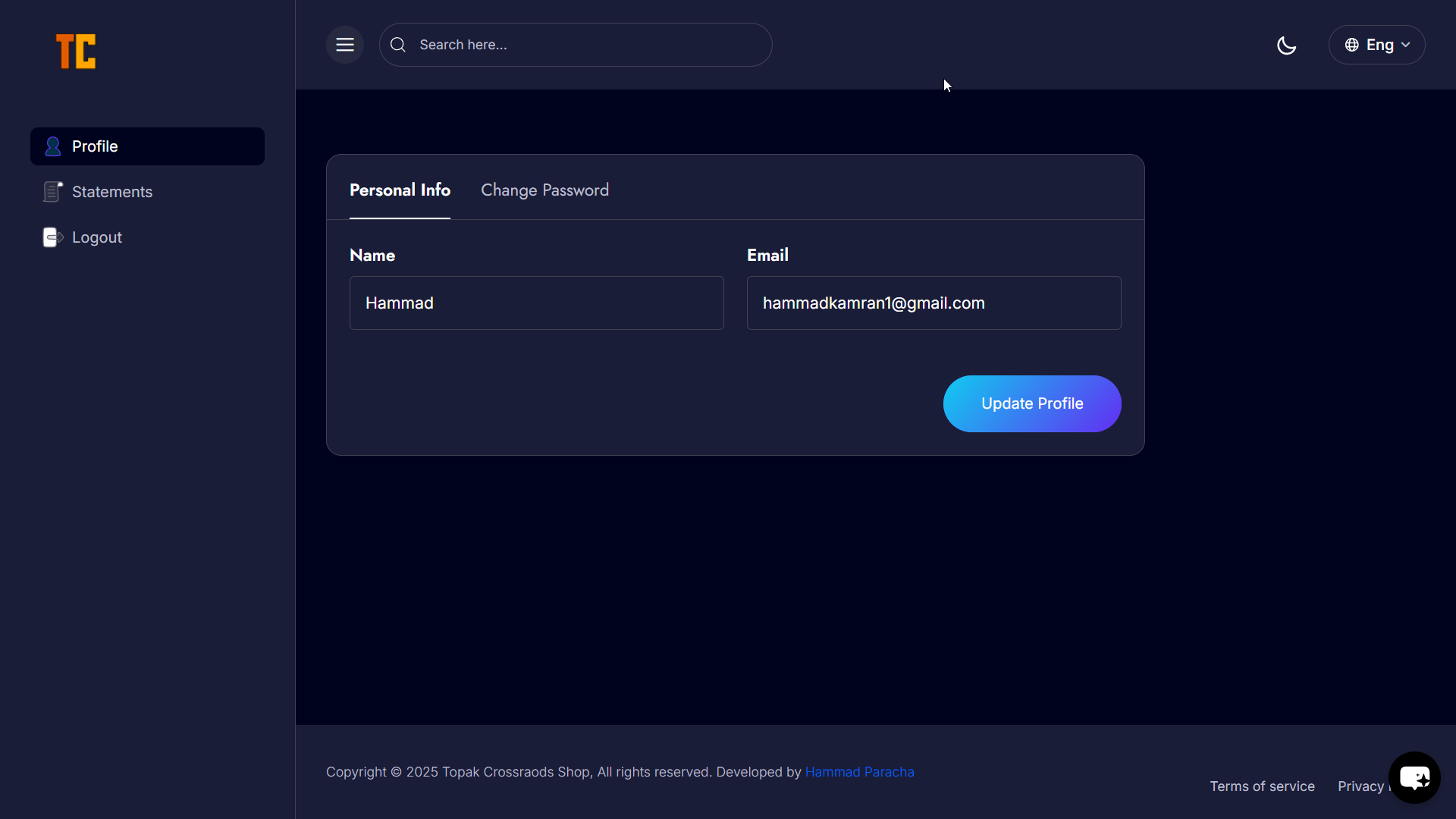Select the Personal Info tab

click(400, 190)
